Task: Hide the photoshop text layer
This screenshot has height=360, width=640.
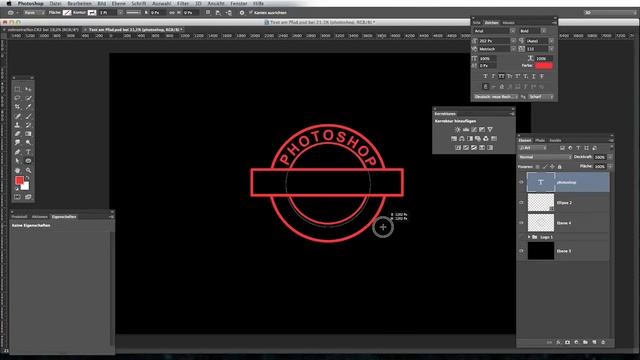Action: point(521,182)
